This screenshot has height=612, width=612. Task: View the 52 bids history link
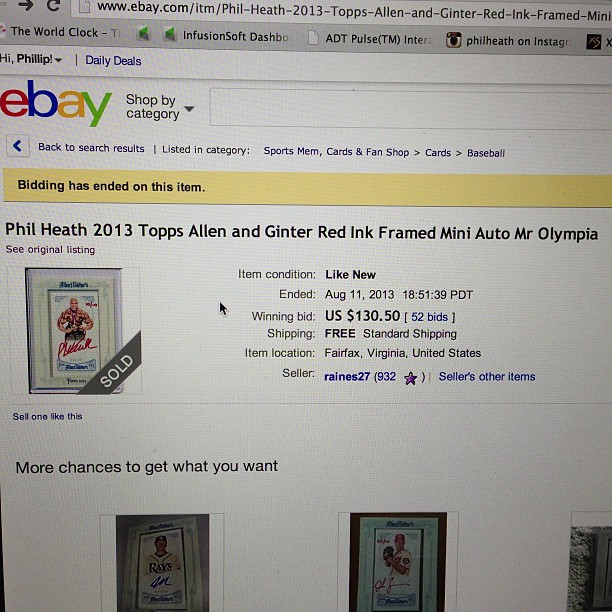(x=429, y=317)
